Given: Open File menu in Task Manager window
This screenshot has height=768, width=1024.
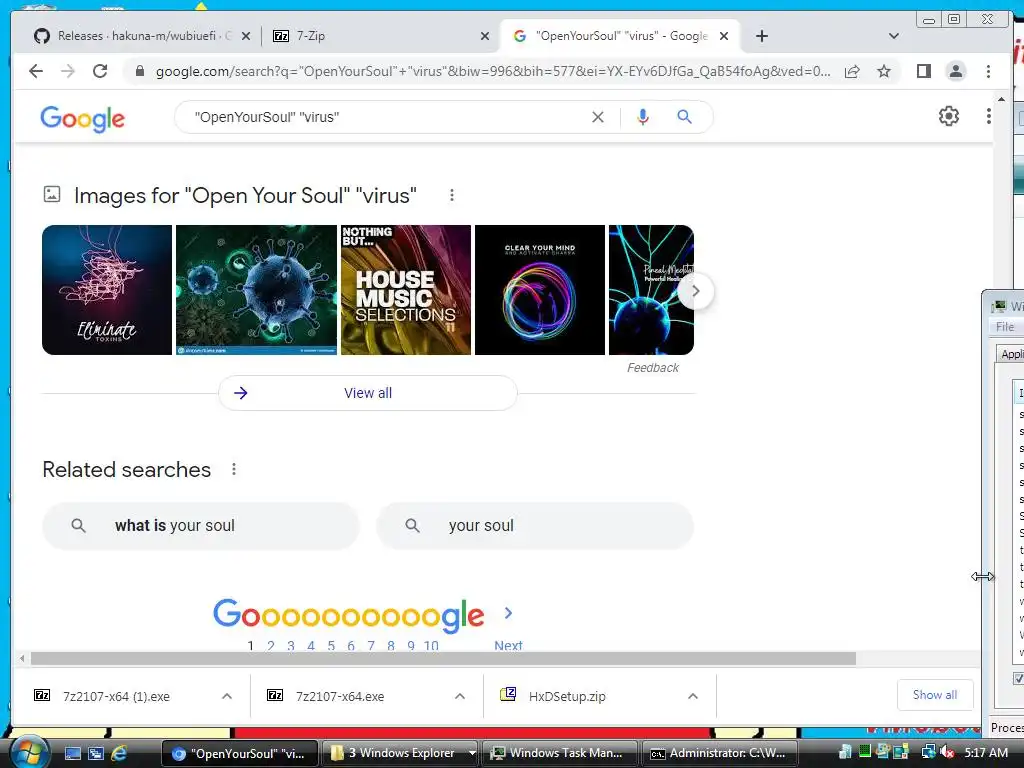Looking at the screenshot, I should [1004, 327].
